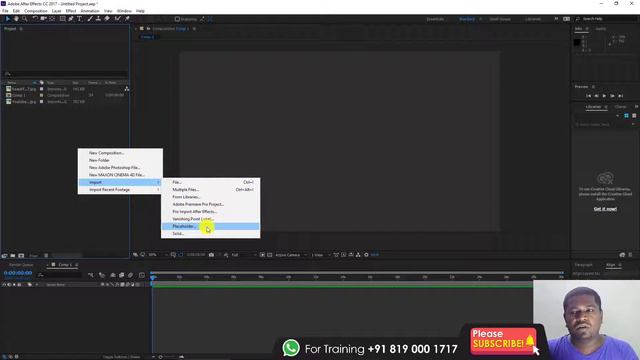Screen dimensions: 640x360
Task: Choose Pro Import After Effects entry
Action: pos(210,212)
